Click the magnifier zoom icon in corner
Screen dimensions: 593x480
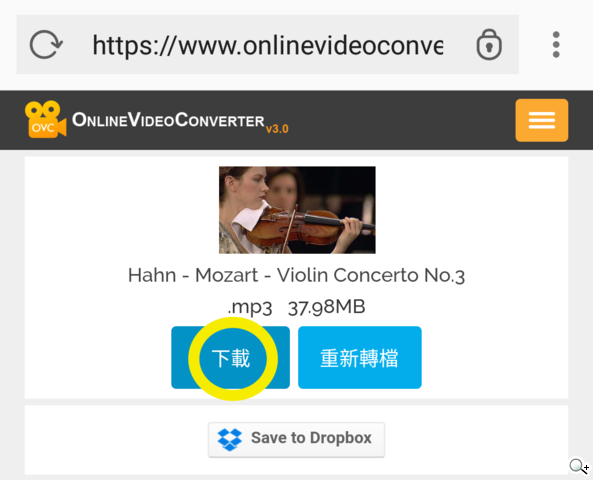pos(579,466)
